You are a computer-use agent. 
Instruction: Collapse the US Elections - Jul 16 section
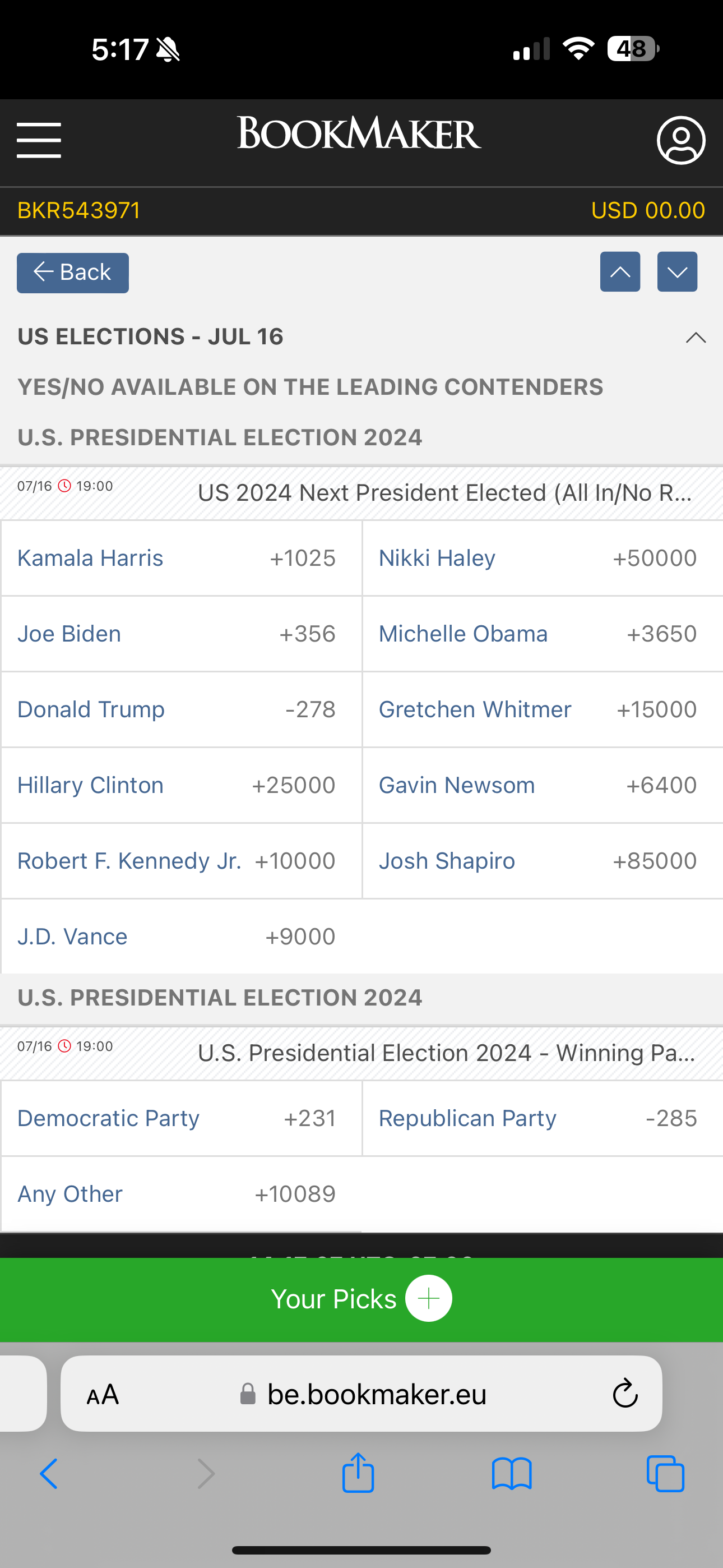[696, 337]
